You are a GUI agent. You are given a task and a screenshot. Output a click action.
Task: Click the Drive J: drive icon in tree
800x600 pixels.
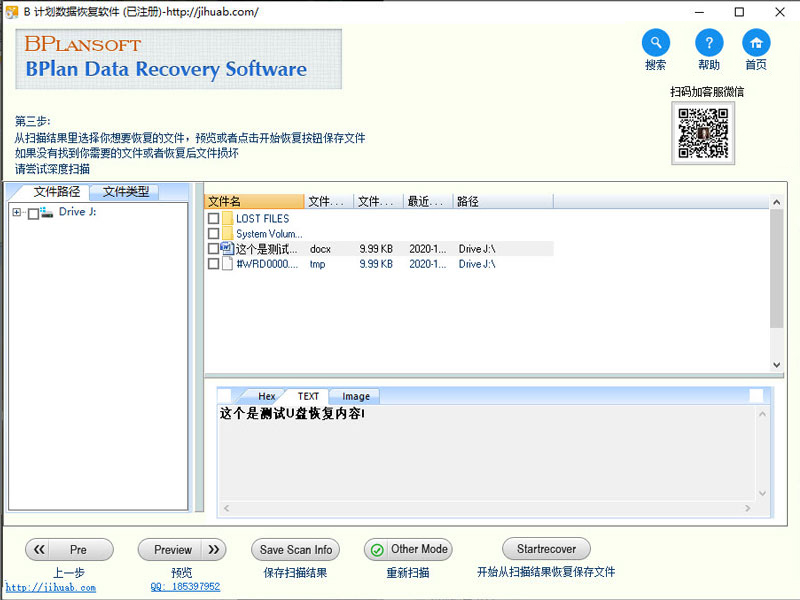click(x=47, y=213)
